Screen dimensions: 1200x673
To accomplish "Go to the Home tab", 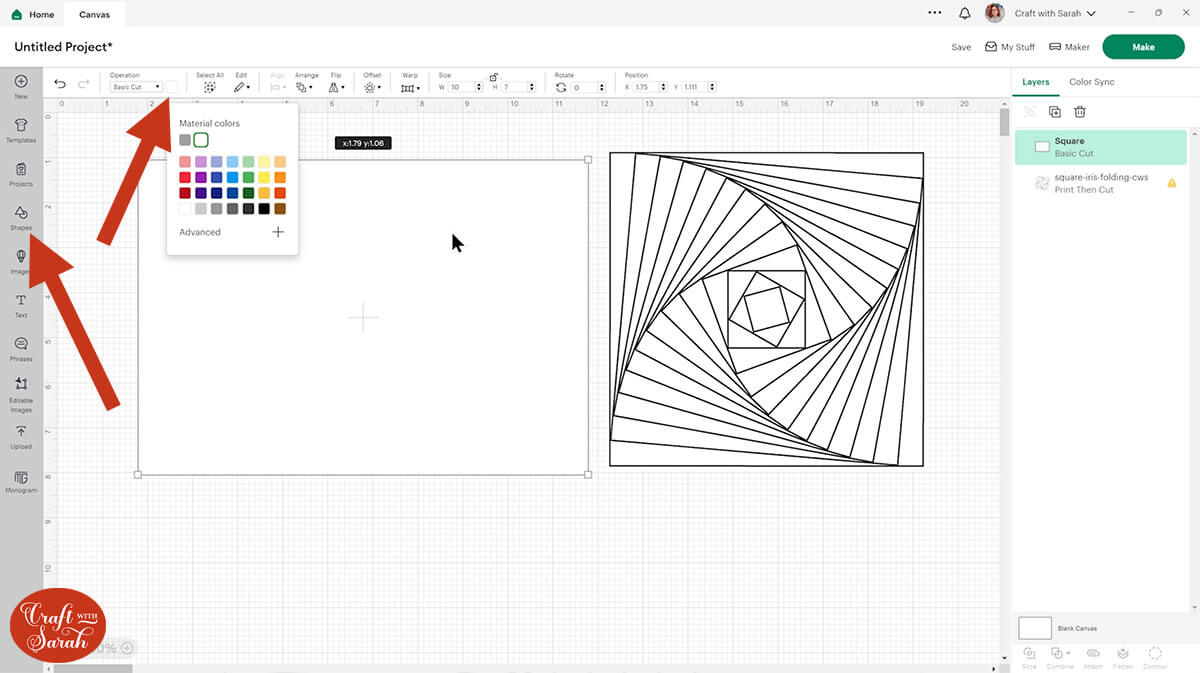I will (x=33, y=15).
